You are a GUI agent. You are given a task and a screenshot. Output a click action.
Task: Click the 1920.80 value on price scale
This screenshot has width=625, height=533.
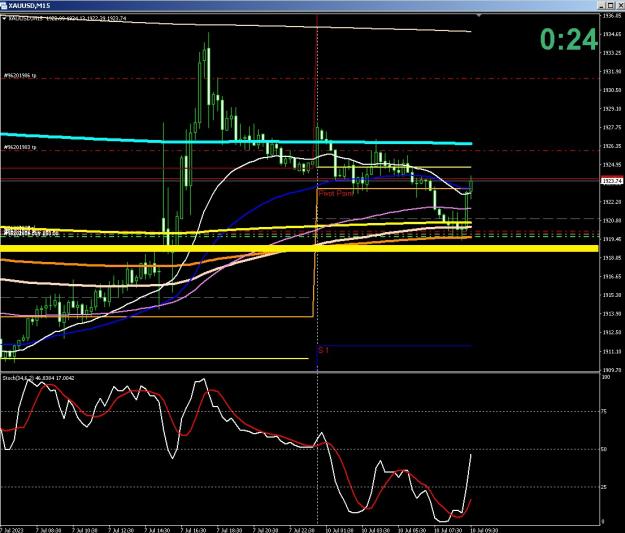612,220
